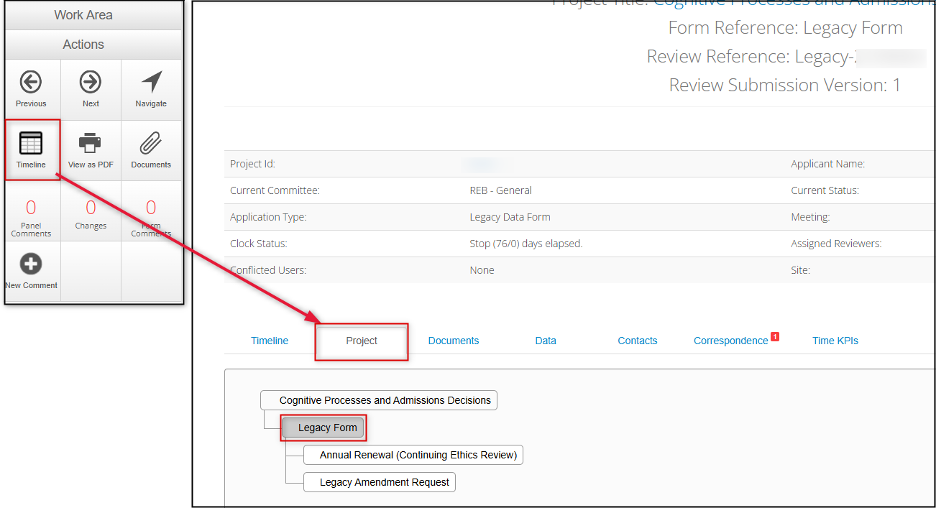Open the Documents paperclip icon

(150, 143)
